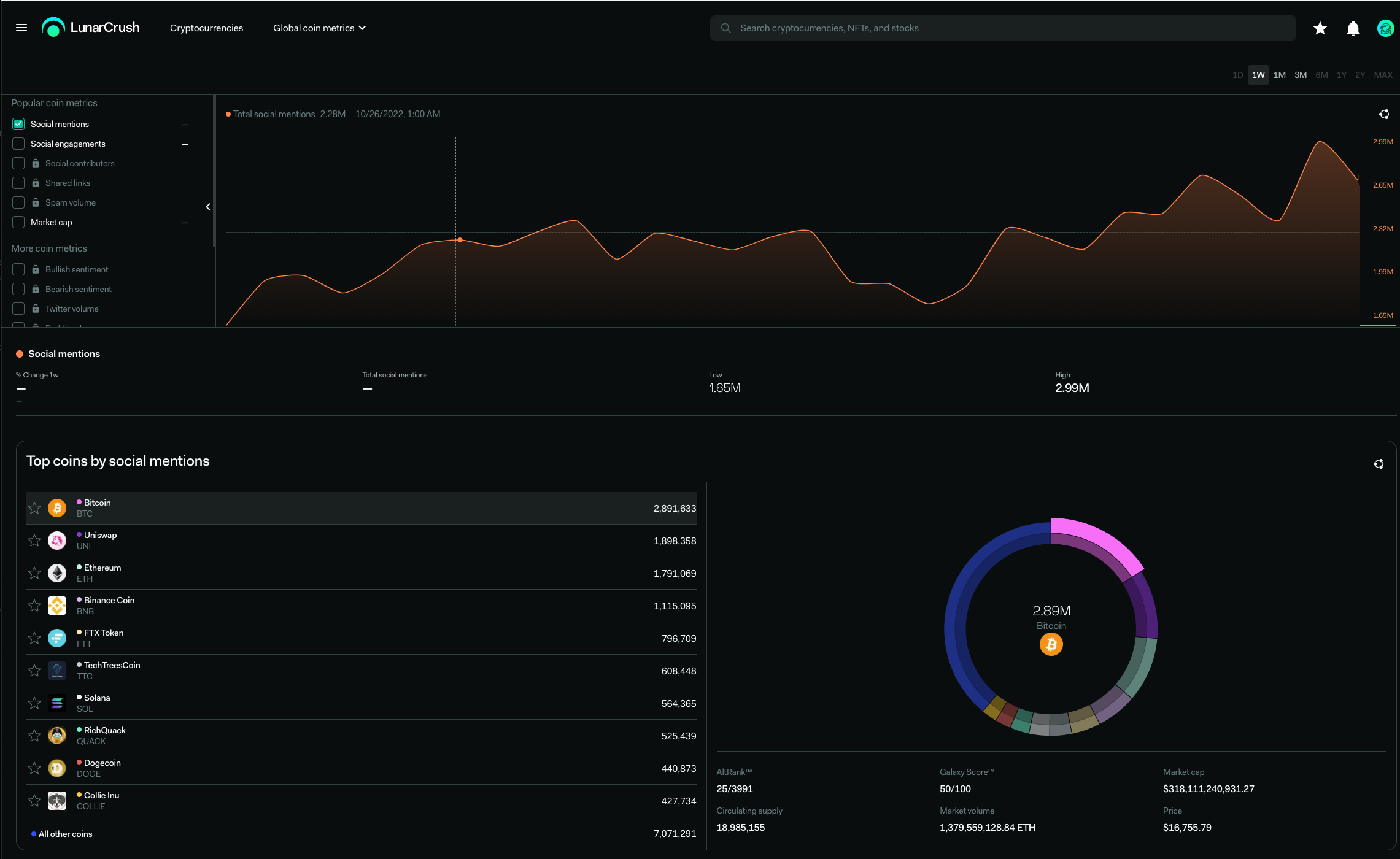
Task: Enable the Social engagements checkbox
Action: pos(18,144)
